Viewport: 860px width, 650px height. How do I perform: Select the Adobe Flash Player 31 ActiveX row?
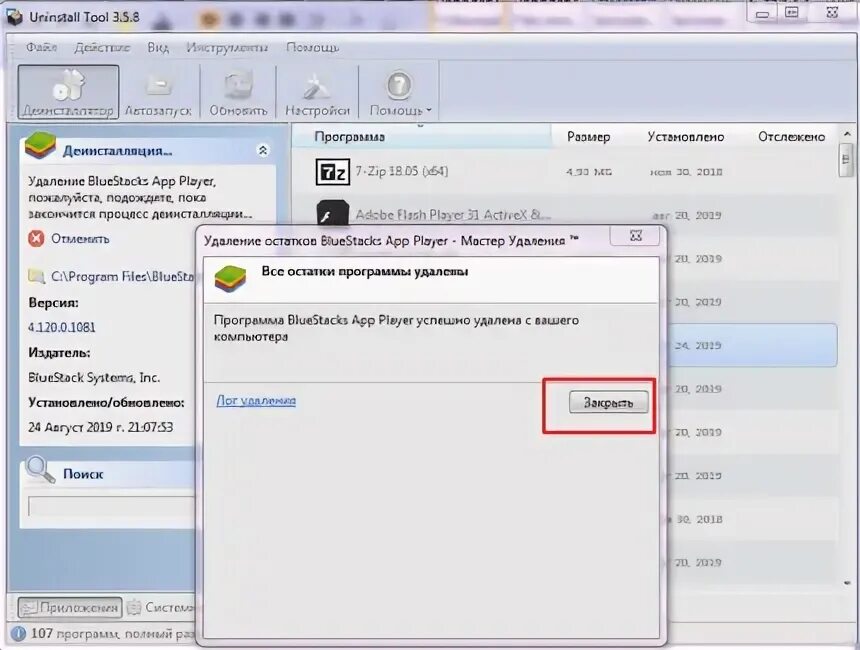(564, 215)
